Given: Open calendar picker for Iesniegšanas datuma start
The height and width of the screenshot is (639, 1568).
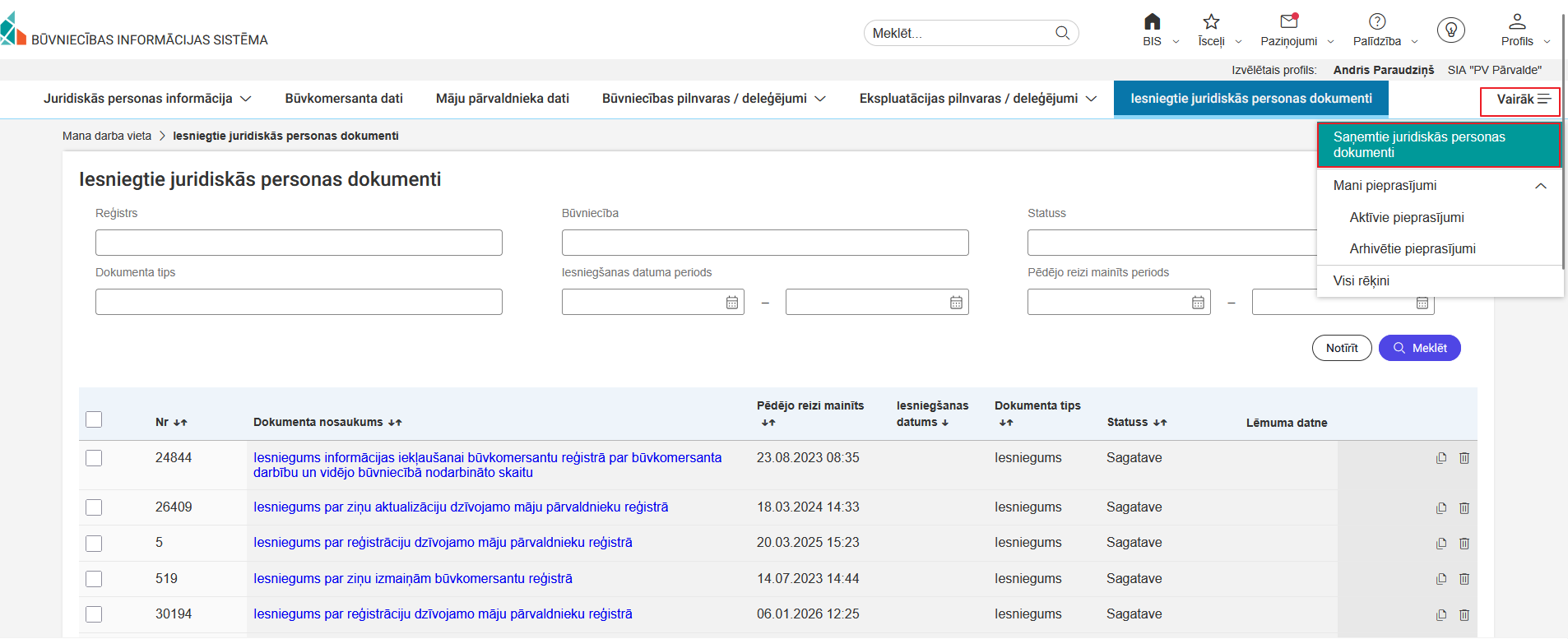Looking at the screenshot, I should pyautogui.click(x=731, y=303).
